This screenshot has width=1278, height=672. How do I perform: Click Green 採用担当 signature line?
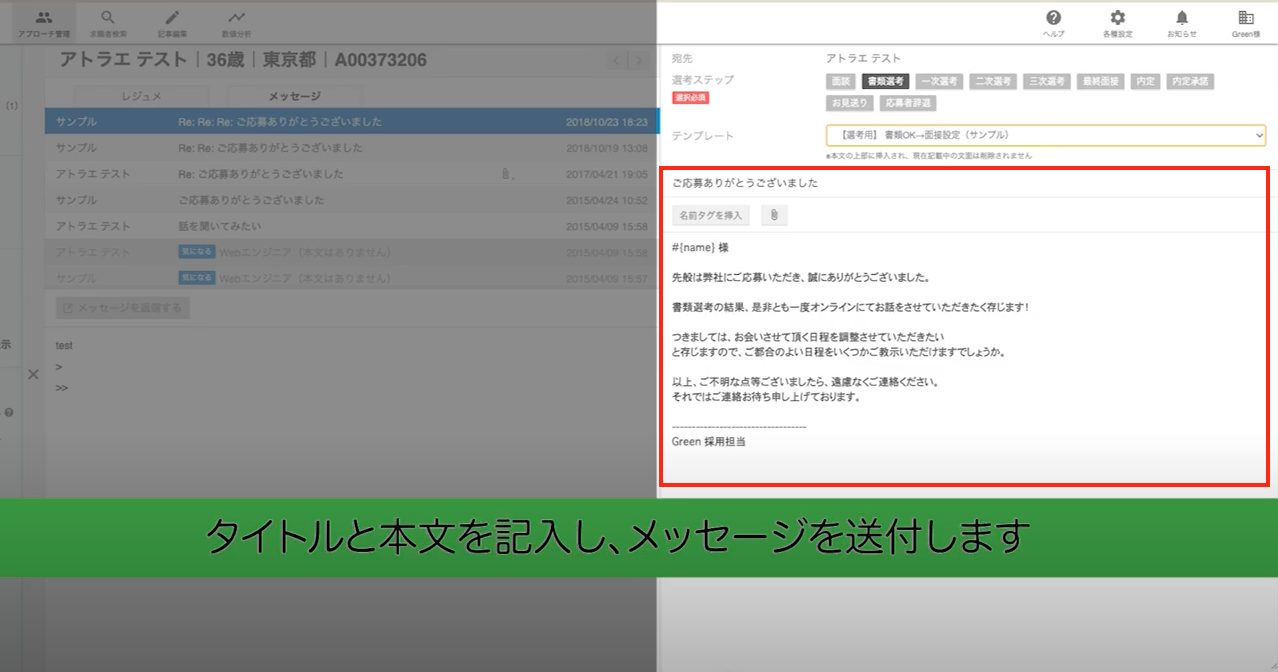709,441
